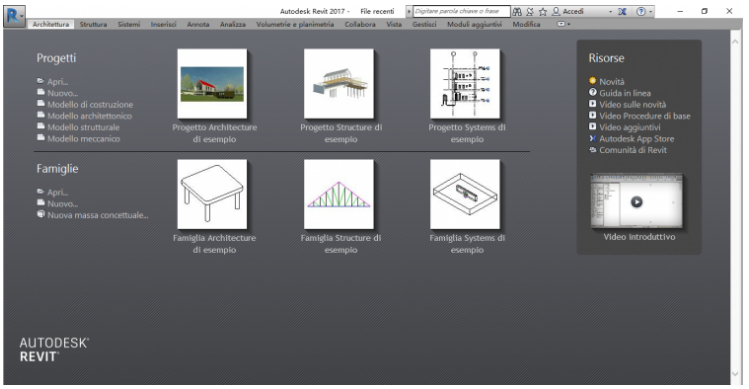
Task: Click the binoculars search icon
Action: click(x=517, y=11)
